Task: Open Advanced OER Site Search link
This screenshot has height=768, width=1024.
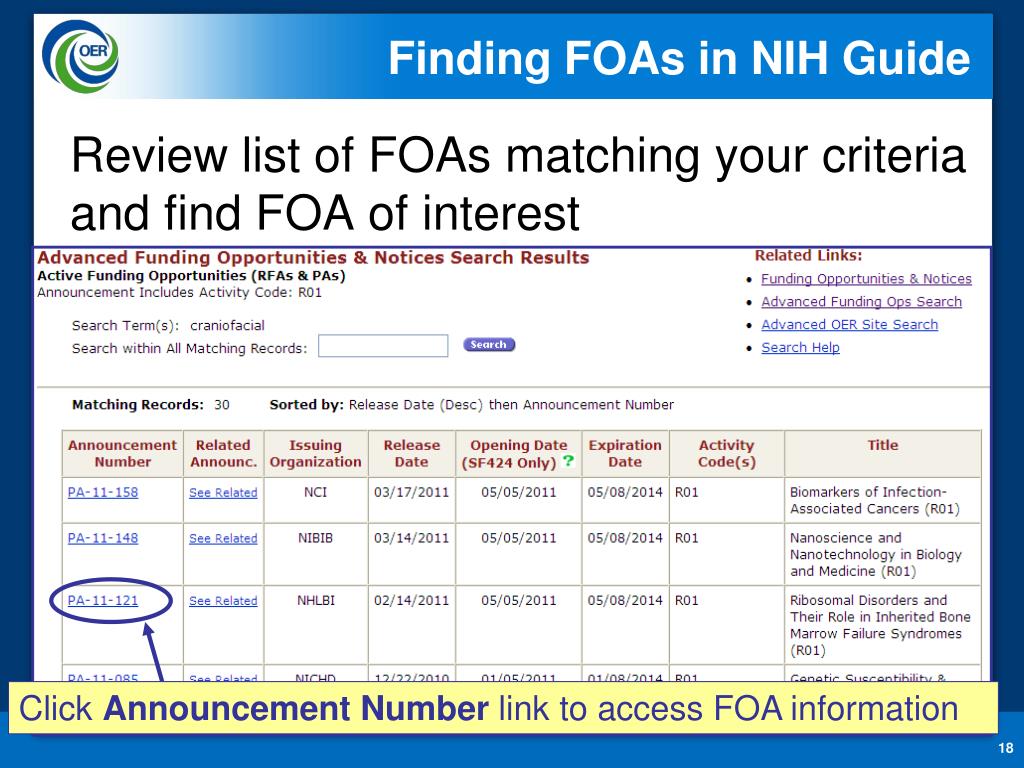Action: click(x=850, y=325)
